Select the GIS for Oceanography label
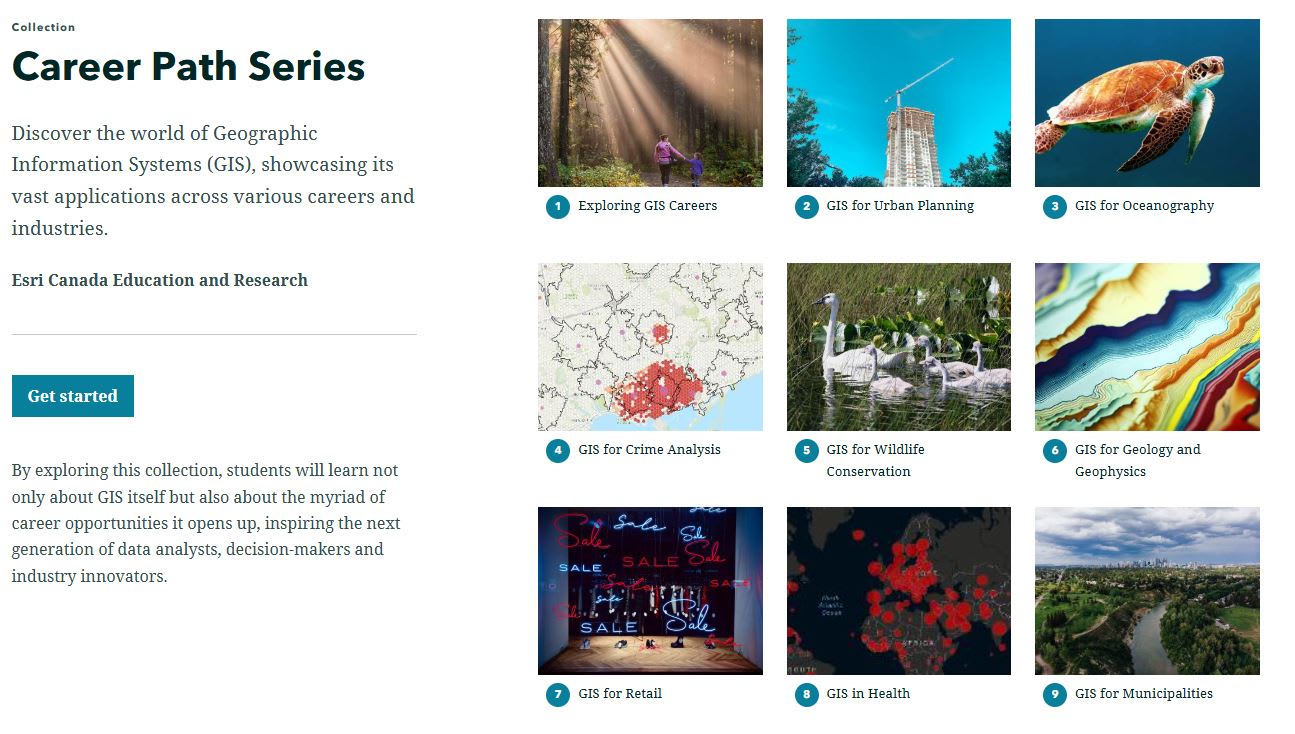This screenshot has width=1295, height=734. click(1144, 206)
